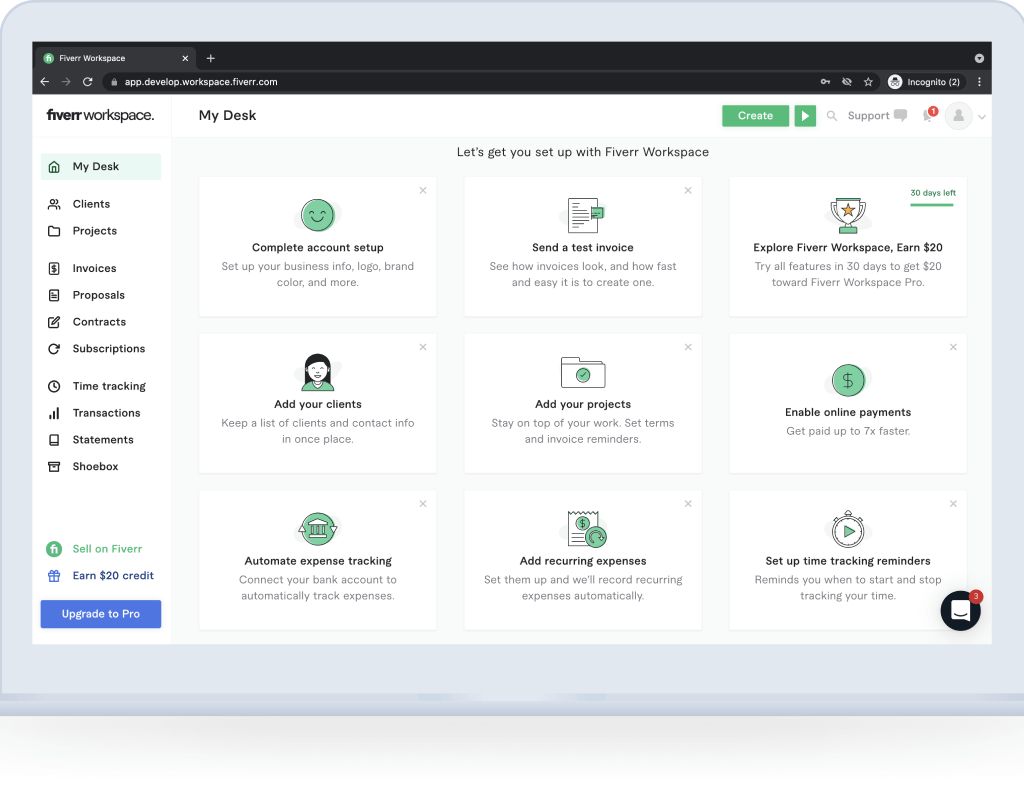Click the trophy icon on Explore card
This screenshot has height=800, width=1024.
coord(848,215)
